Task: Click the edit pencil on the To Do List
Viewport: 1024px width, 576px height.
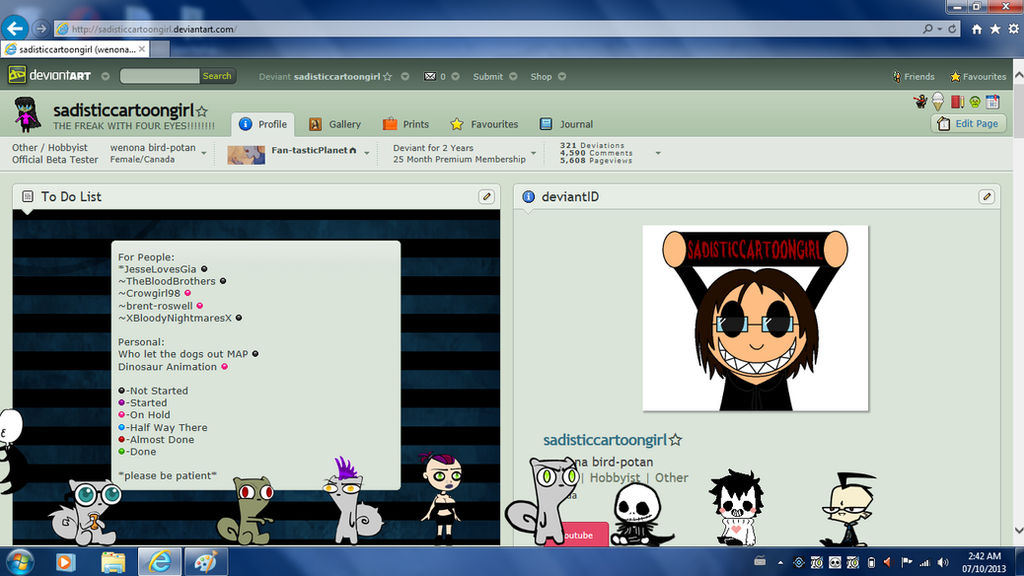Action: (486, 196)
